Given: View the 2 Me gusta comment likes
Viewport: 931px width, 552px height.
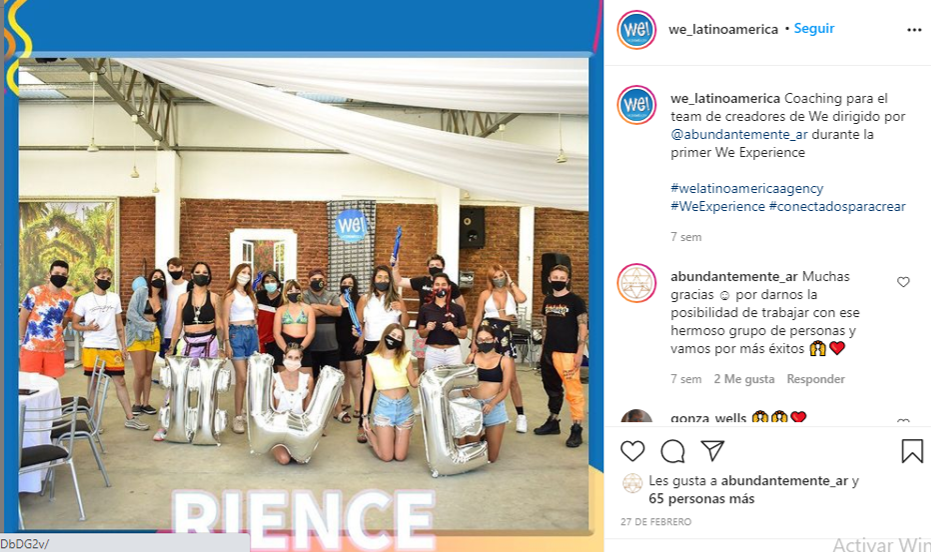Looking at the screenshot, I should [x=744, y=379].
